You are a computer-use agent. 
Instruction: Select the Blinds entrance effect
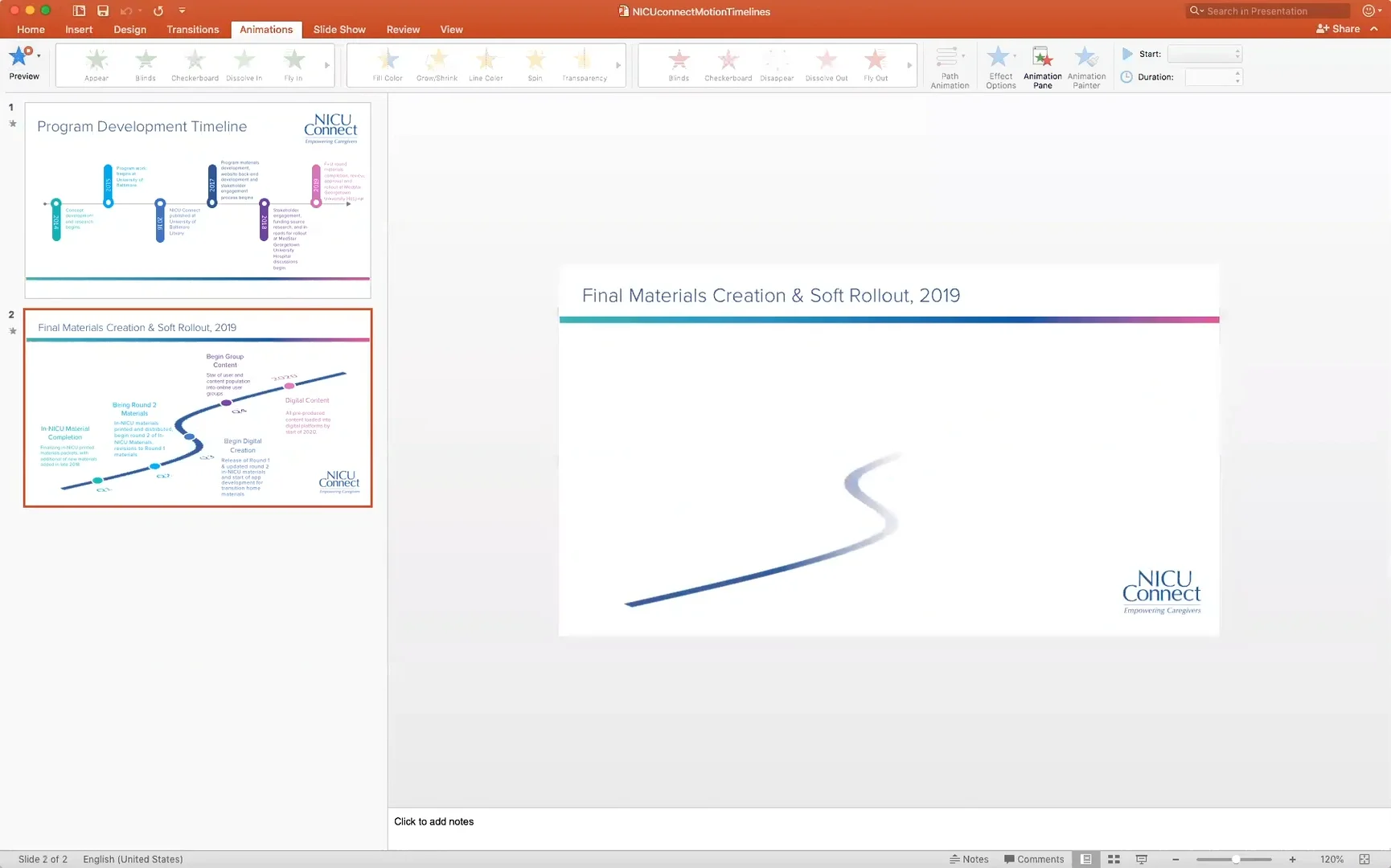146,64
